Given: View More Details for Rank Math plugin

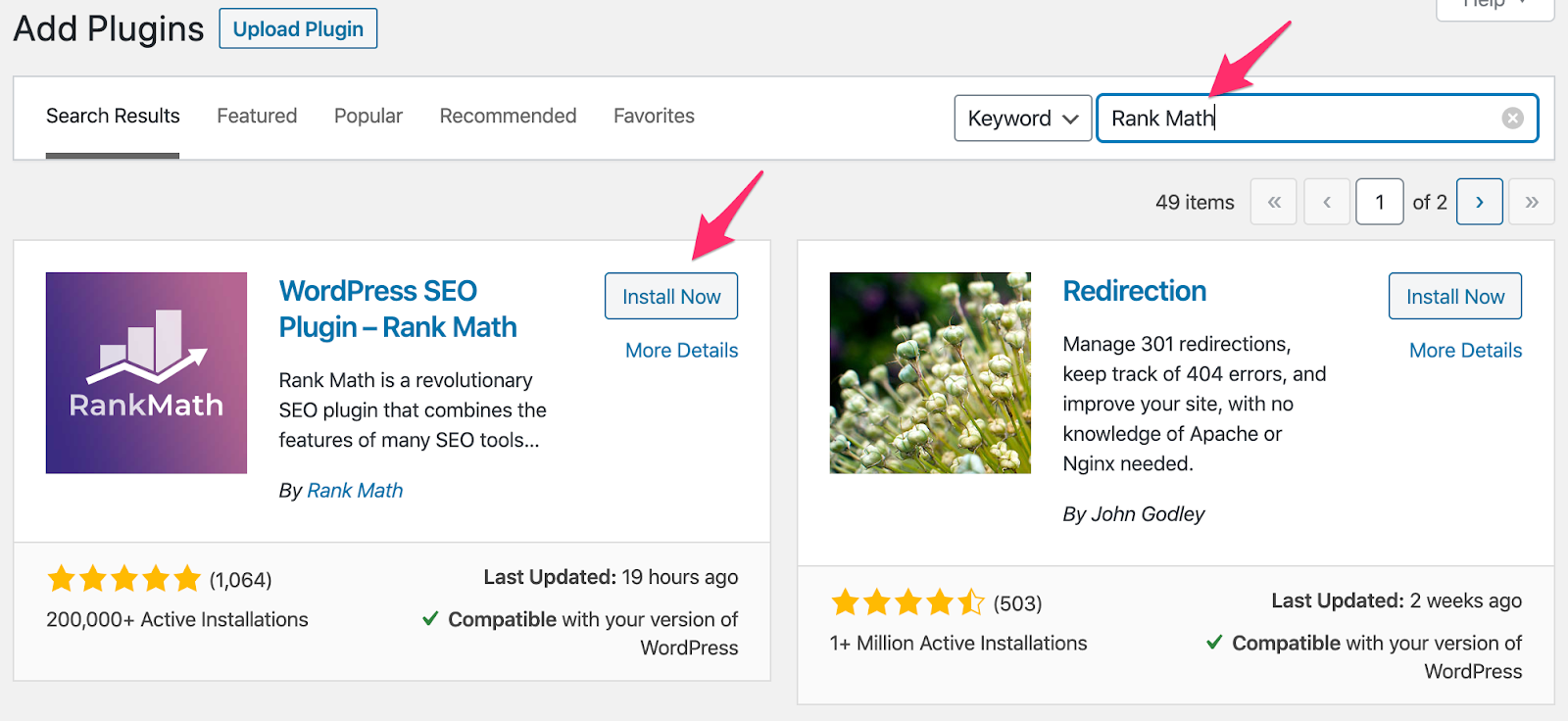Looking at the screenshot, I should [682, 351].
